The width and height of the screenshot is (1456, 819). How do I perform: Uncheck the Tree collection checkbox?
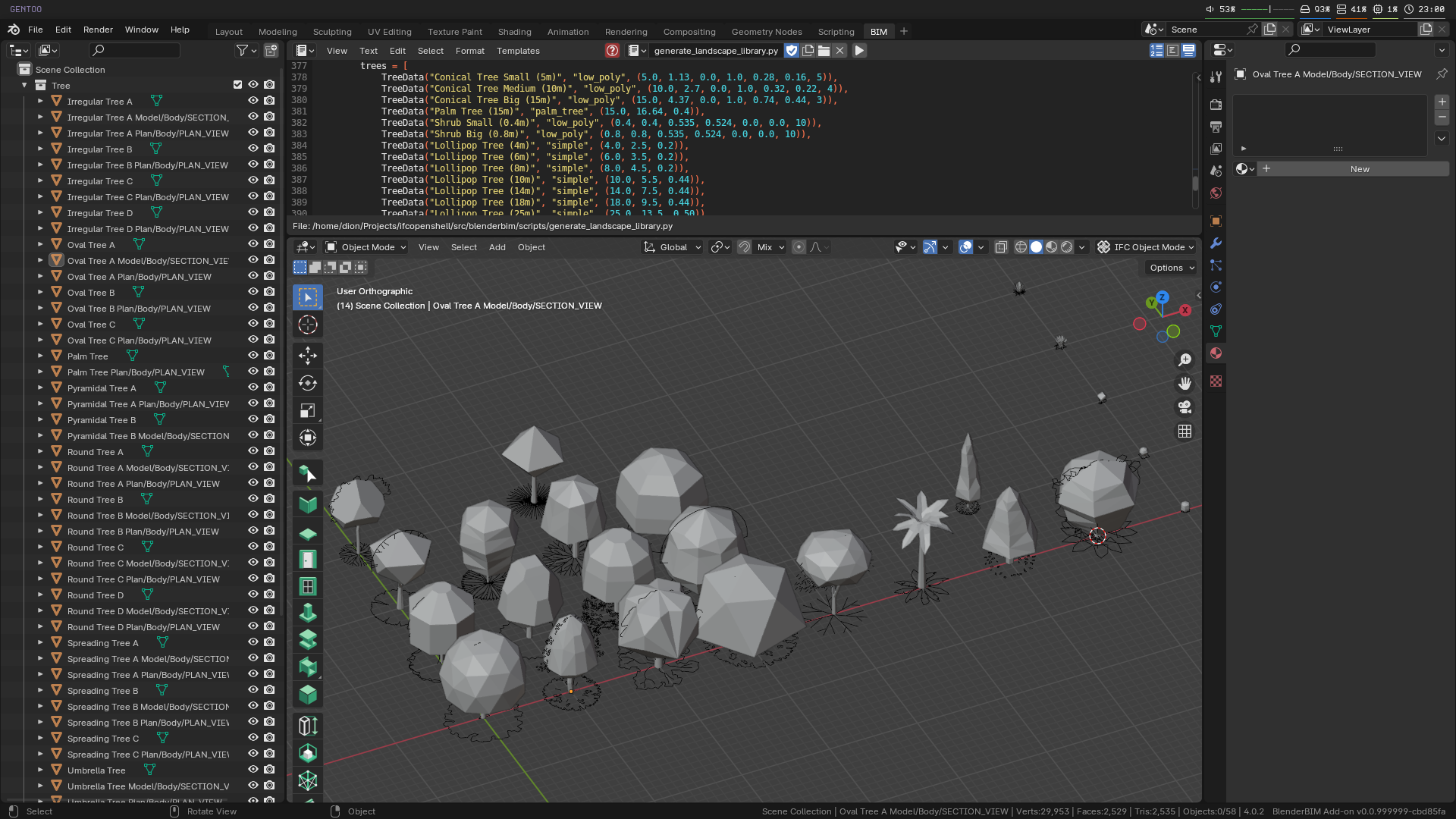coord(237,85)
